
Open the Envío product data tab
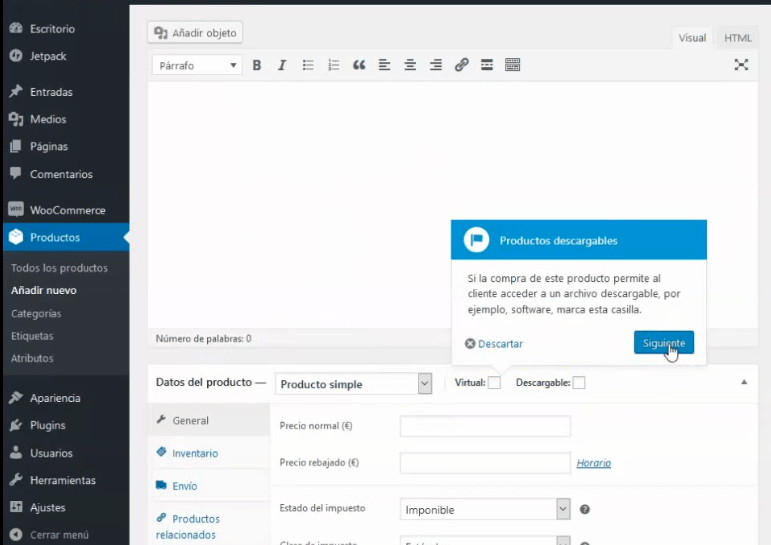click(209, 485)
